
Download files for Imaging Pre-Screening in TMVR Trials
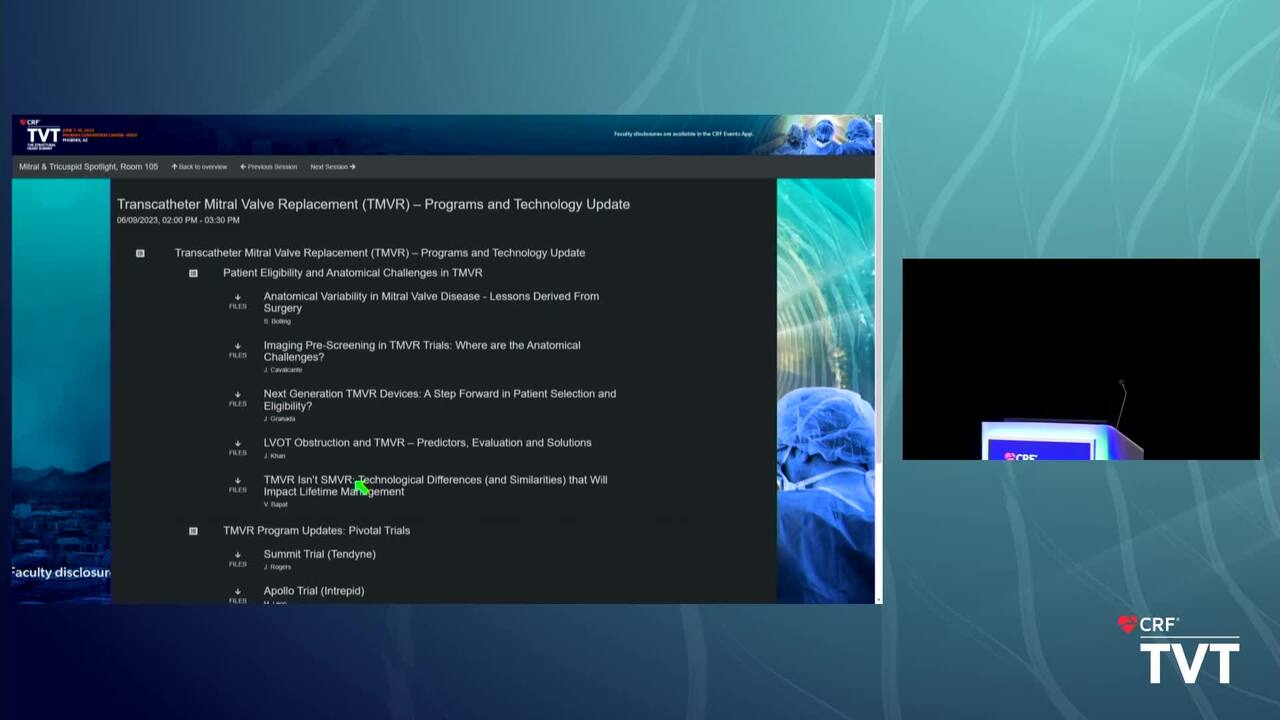(x=237, y=349)
